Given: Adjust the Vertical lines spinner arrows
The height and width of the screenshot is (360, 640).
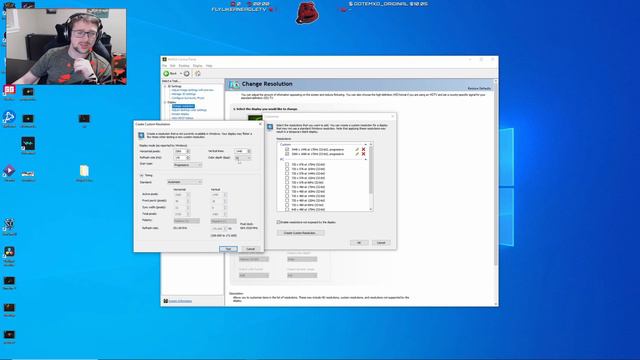Looking at the screenshot, I should pyautogui.click(x=249, y=151).
